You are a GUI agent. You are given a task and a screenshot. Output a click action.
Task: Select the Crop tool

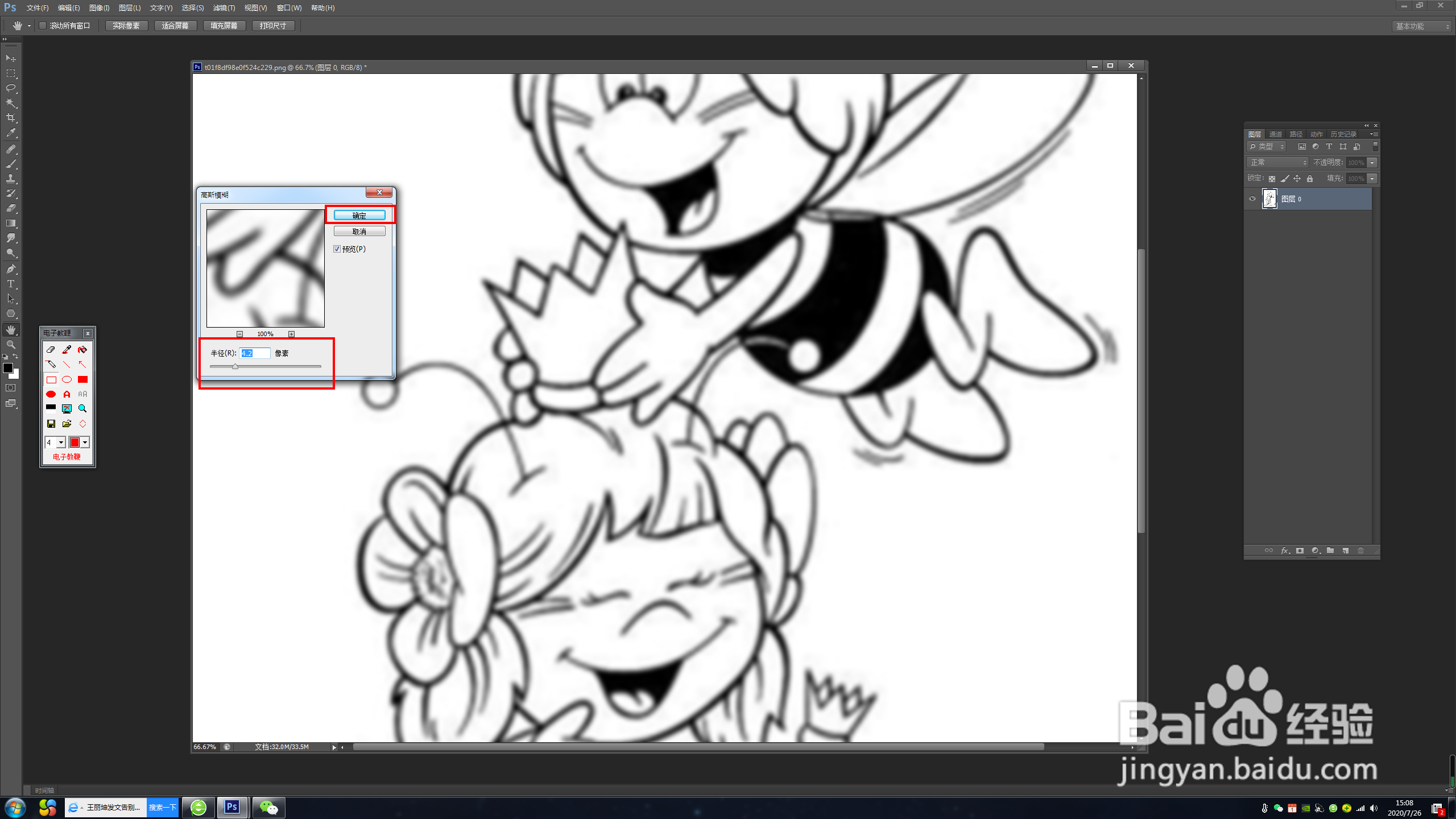[11, 118]
